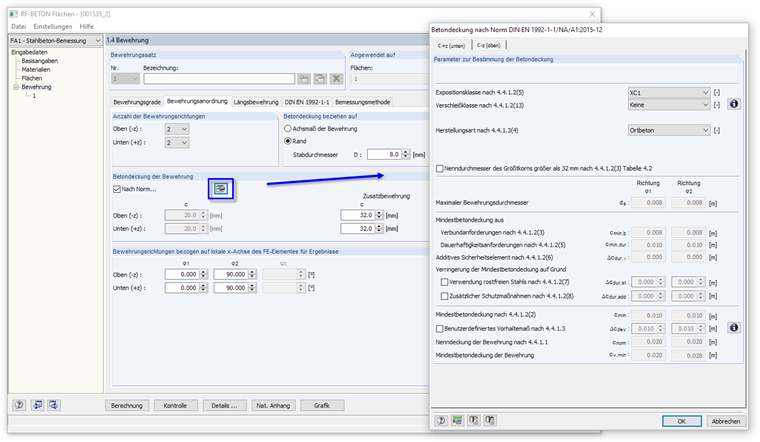The image size is (760, 442).
Task: Click the Stabdurchmesser D value field
Action: point(384,155)
